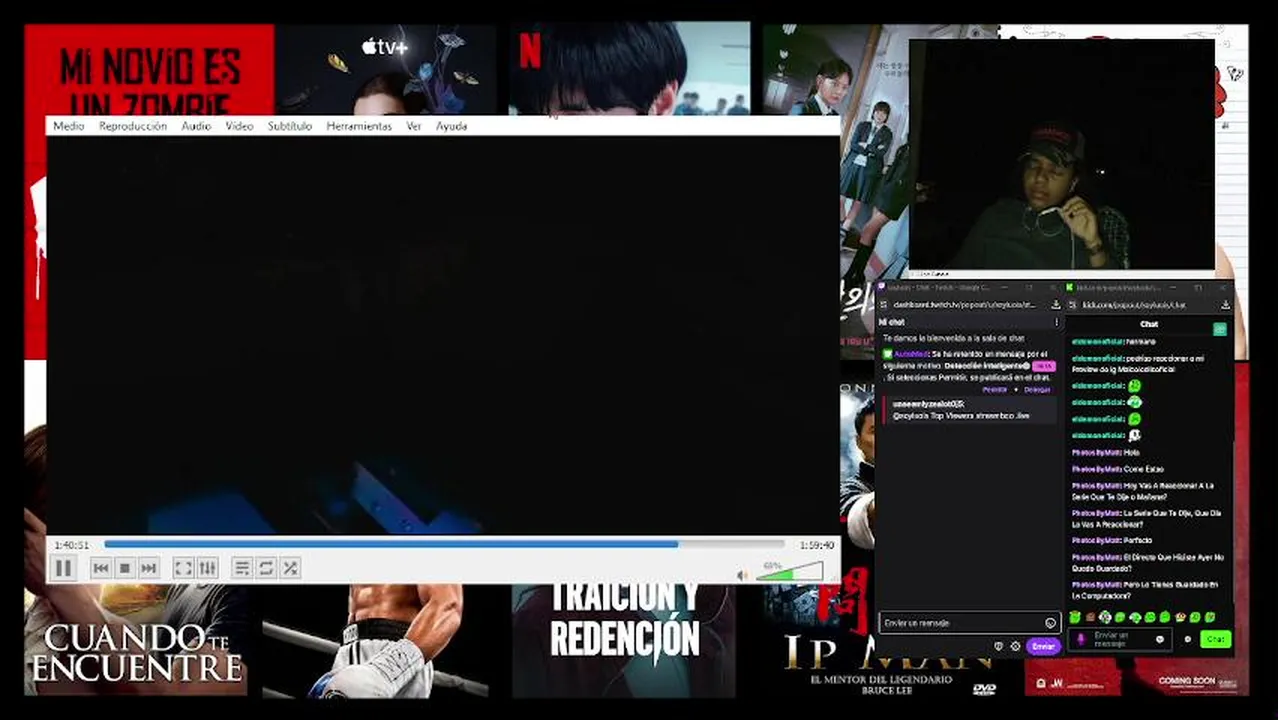Click the Kick chat message input field
The image size is (1278, 720).
click(1120, 639)
